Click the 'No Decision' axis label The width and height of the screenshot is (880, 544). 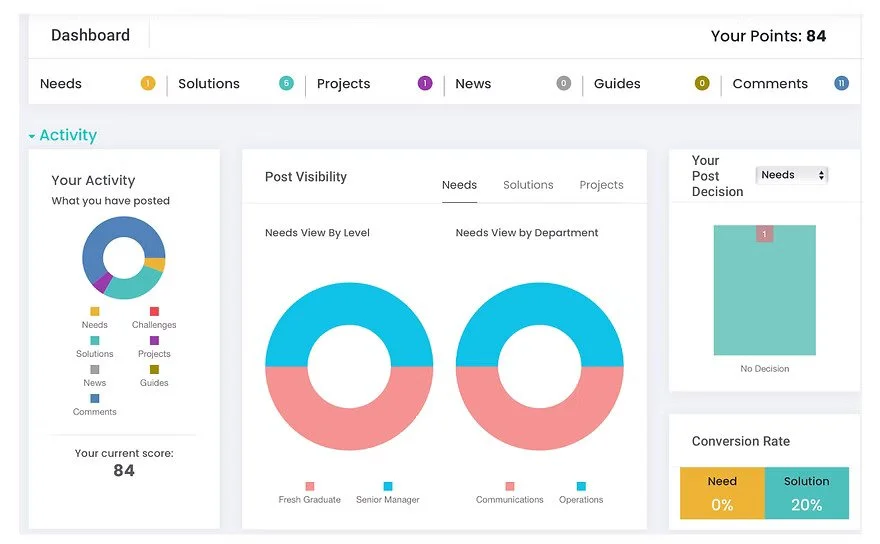tap(764, 369)
